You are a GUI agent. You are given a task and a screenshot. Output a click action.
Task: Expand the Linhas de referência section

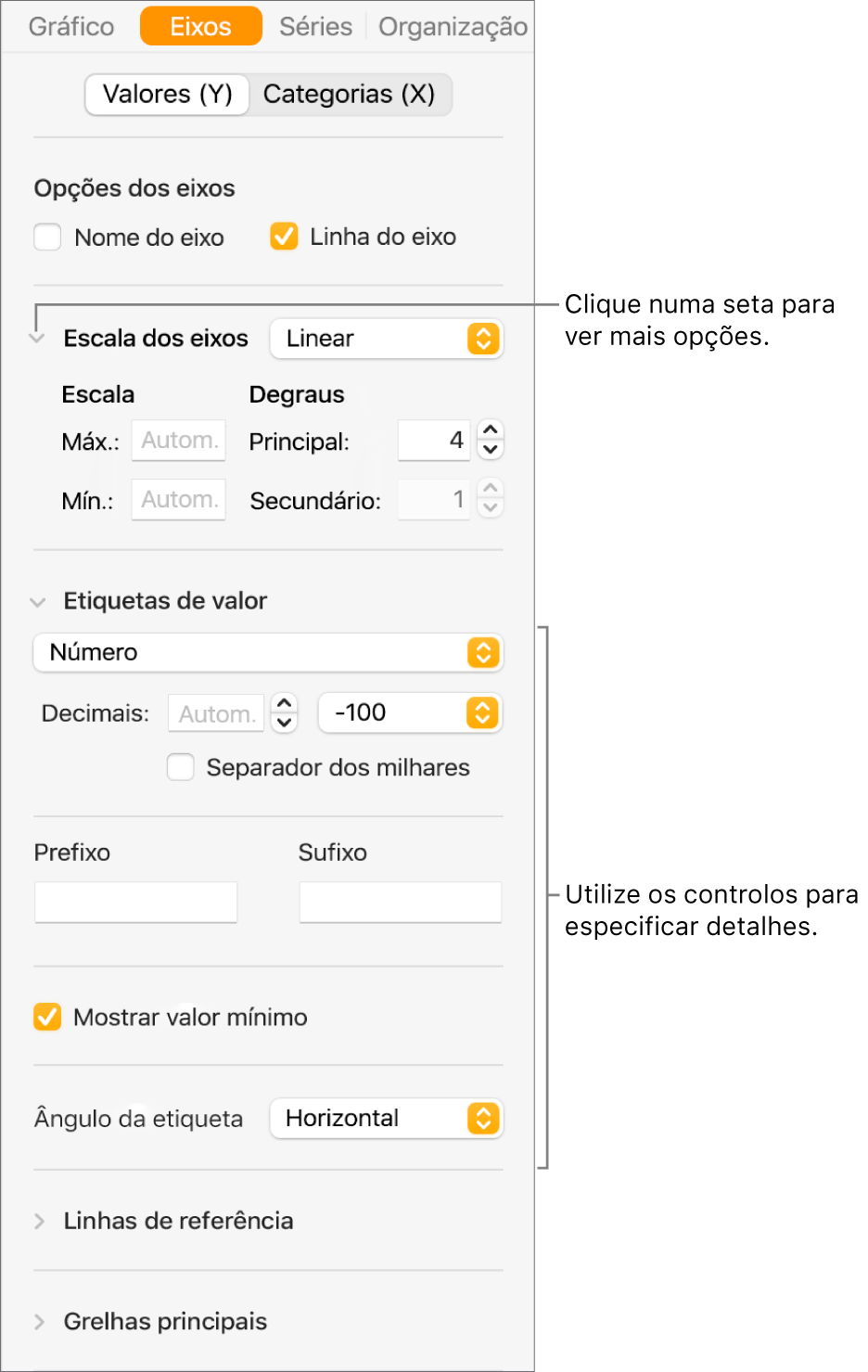point(39,1222)
